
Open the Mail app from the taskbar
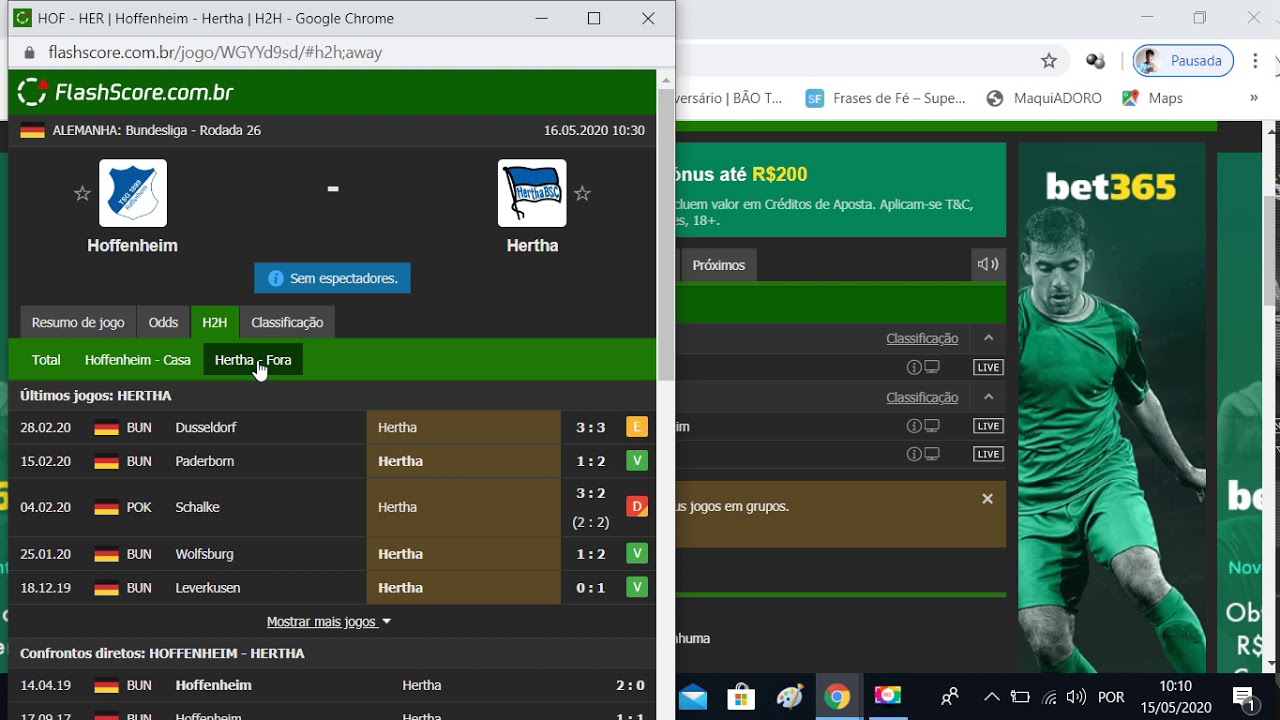pyautogui.click(x=692, y=697)
